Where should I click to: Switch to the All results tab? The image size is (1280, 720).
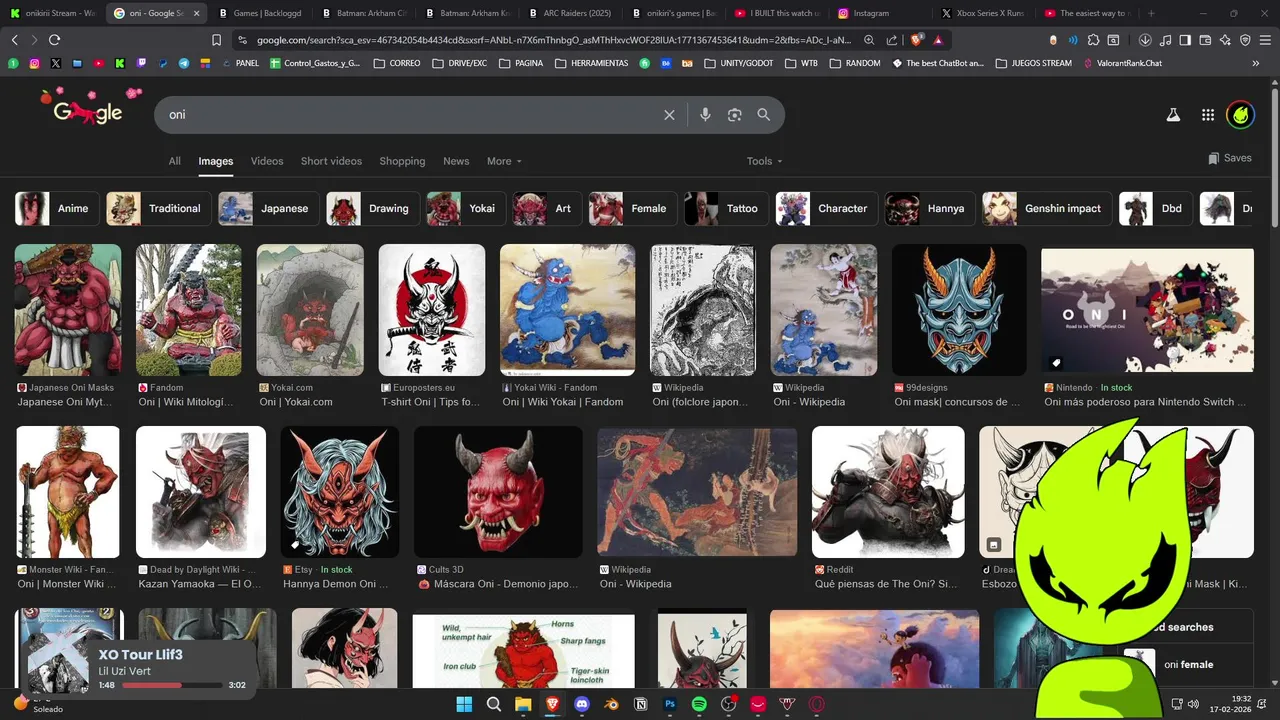coord(175,161)
